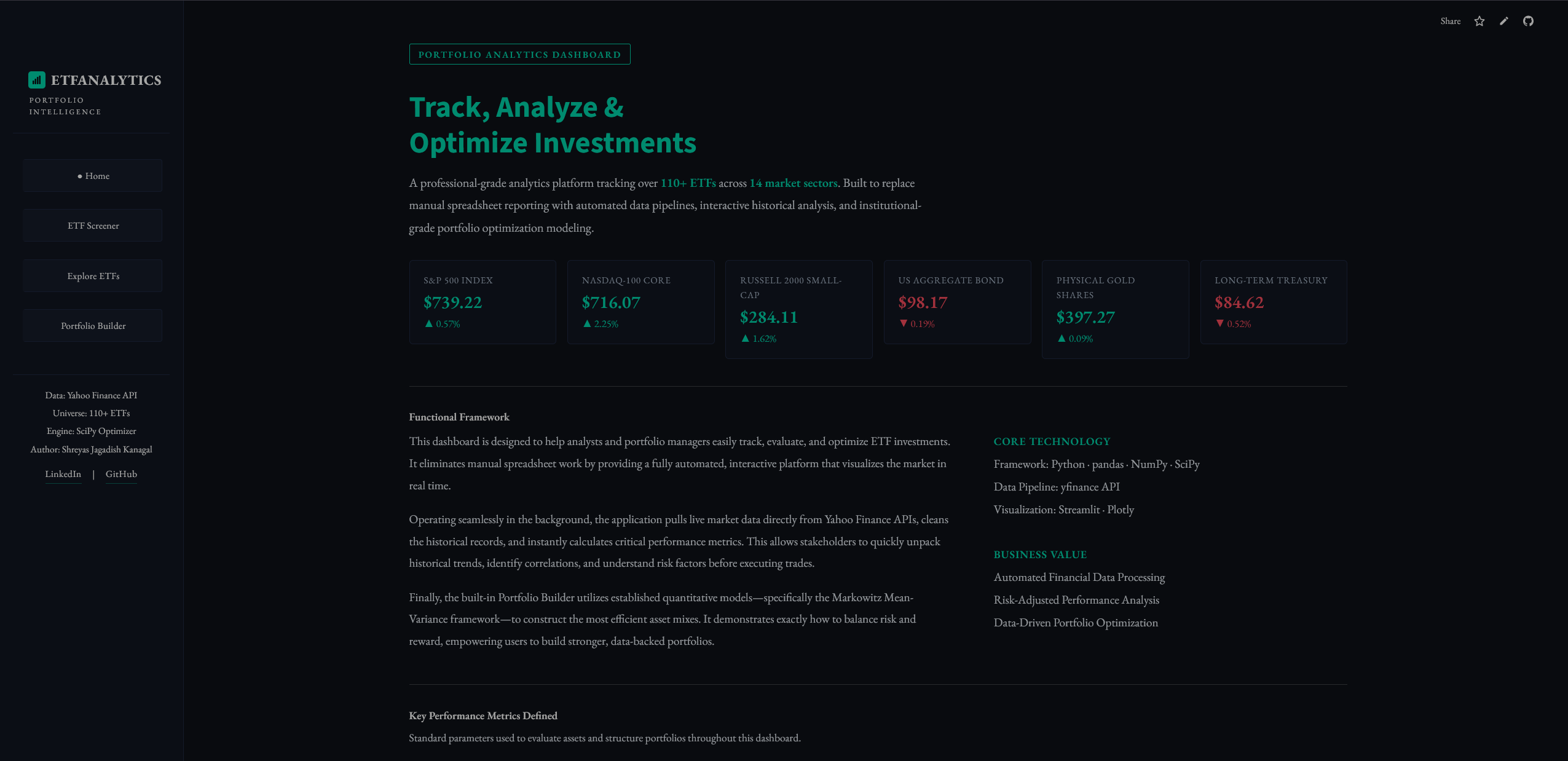The width and height of the screenshot is (1568, 761).
Task: Click the Core Technology heading
Action: pyautogui.click(x=1052, y=441)
